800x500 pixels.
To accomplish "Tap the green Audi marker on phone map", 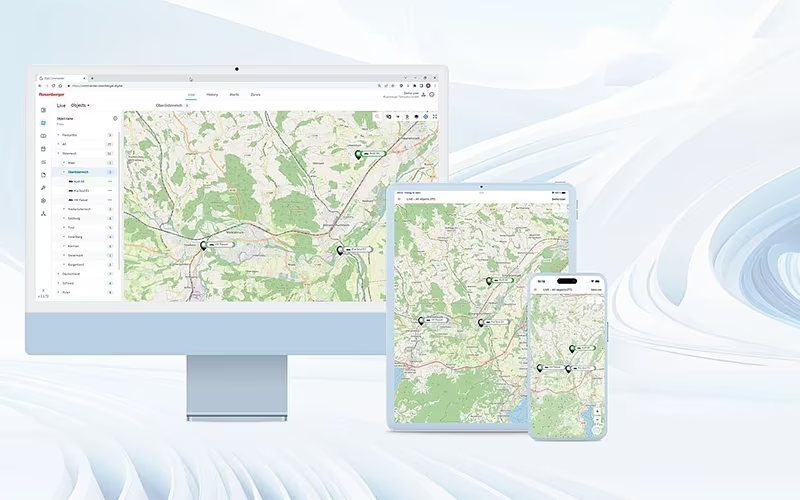I will (583, 348).
